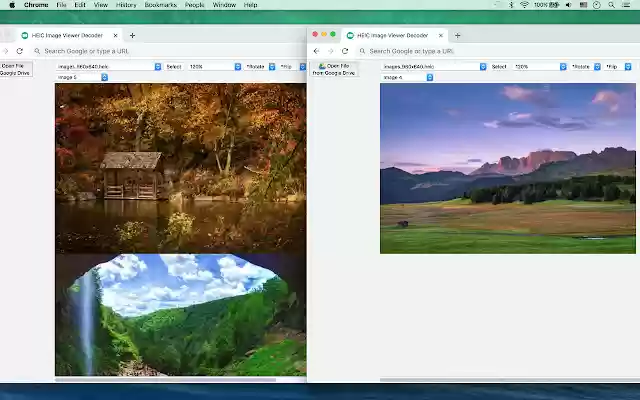Screen dimensions: 640x400
Task: Click the HEIC favicon on left window tab
Action: click(24, 36)
